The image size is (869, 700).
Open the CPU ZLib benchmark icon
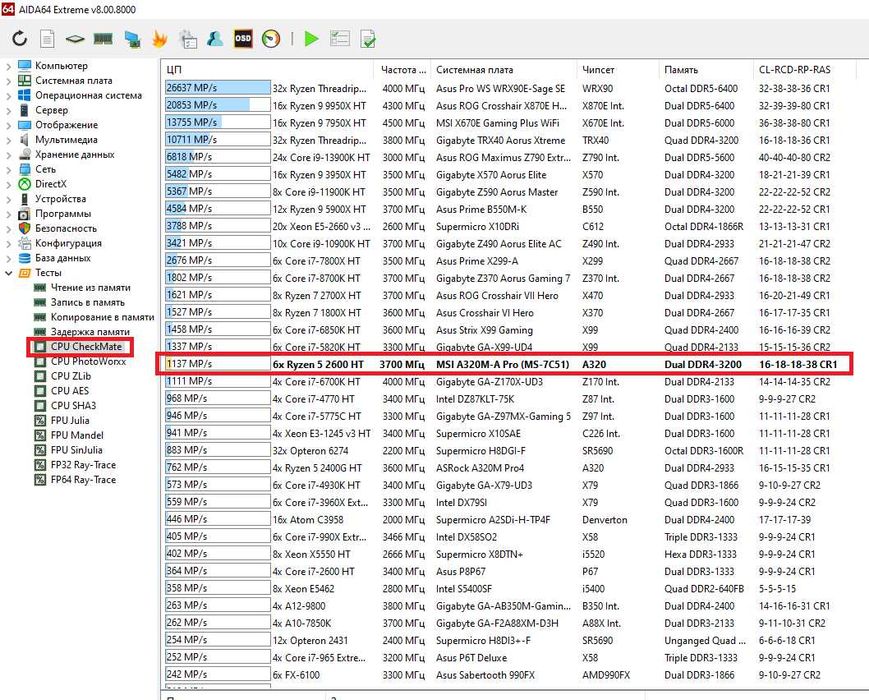pos(40,376)
